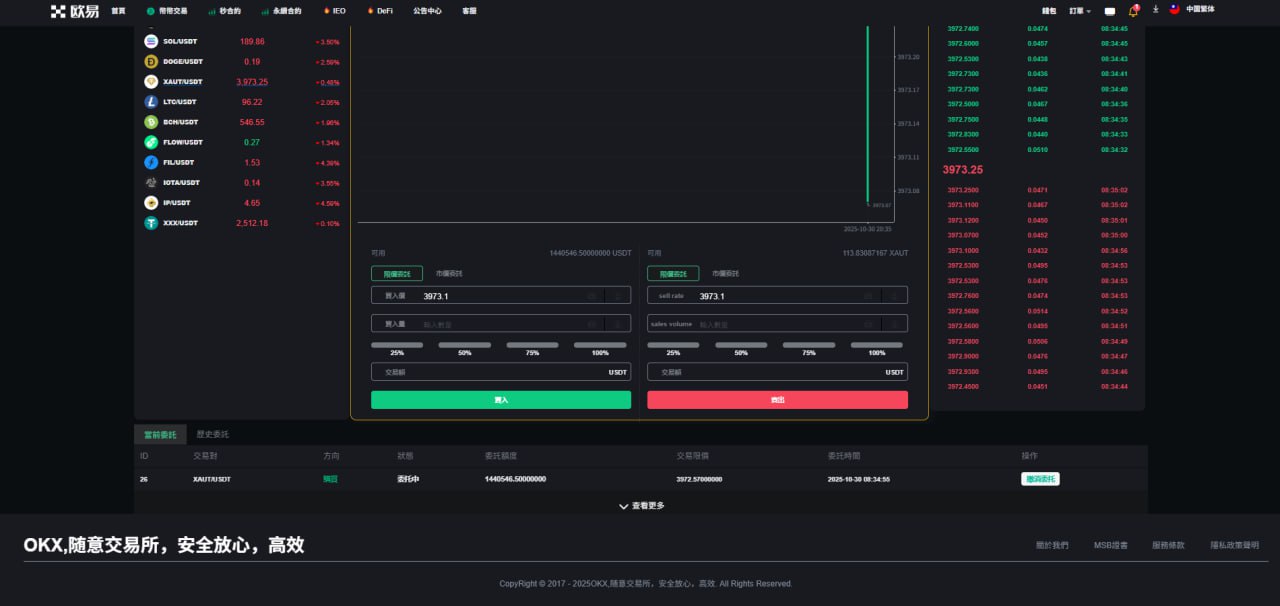The height and width of the screenshot is (606, 1280).
Task: Click the white message icon in header
Action: coord(1110,11)
